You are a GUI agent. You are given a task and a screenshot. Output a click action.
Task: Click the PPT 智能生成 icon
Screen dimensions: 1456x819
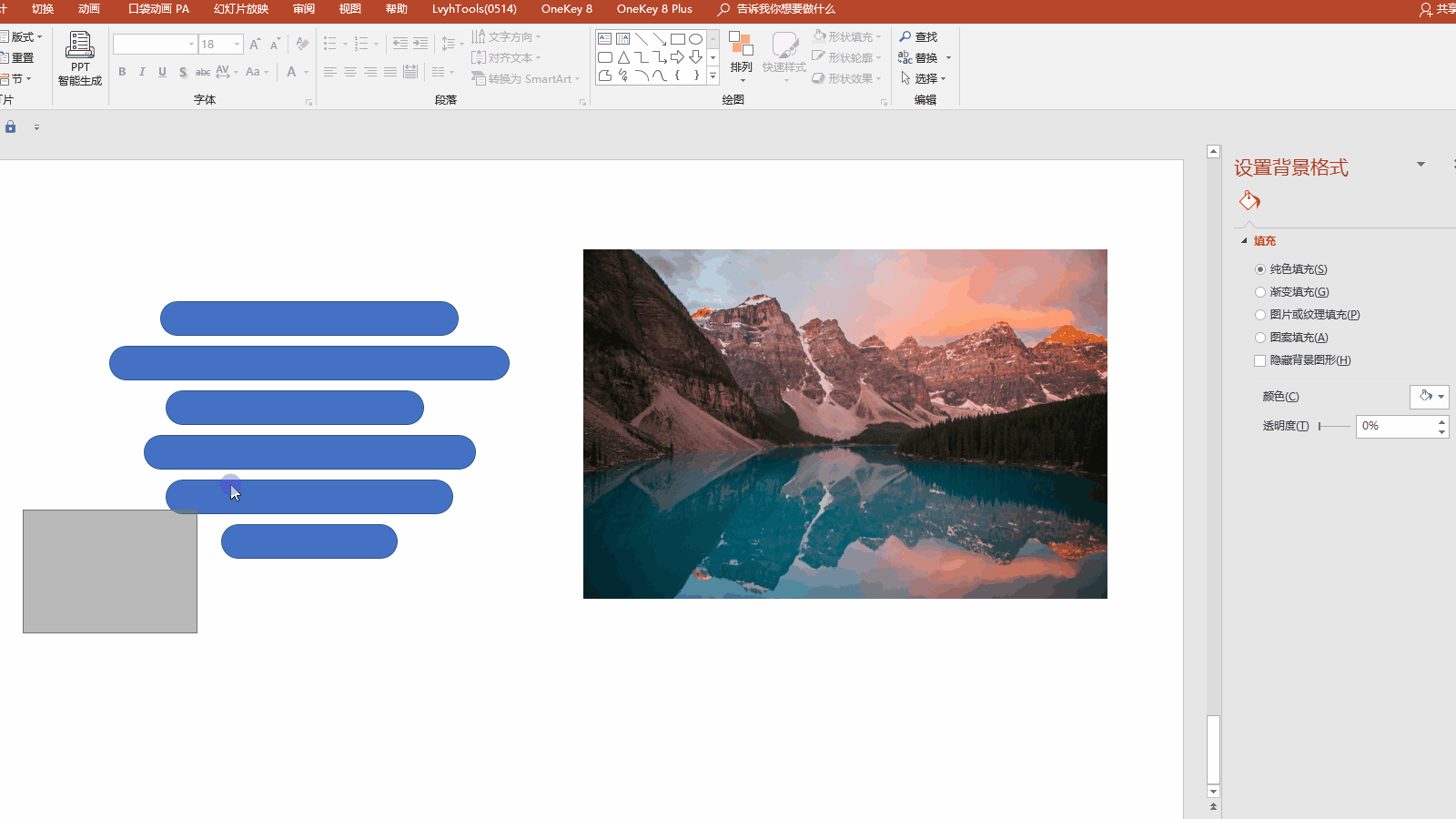pos(80,58)
